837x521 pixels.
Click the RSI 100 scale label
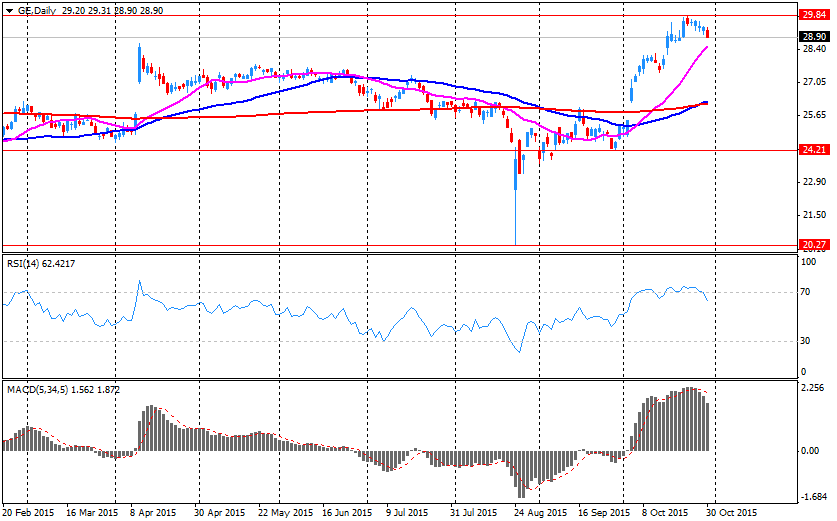pos(809,262)
